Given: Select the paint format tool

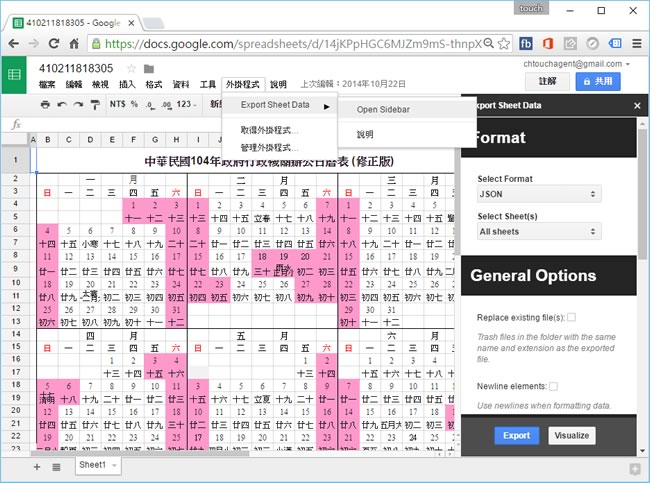Looking at the screenshot, I should coord(95,104).
